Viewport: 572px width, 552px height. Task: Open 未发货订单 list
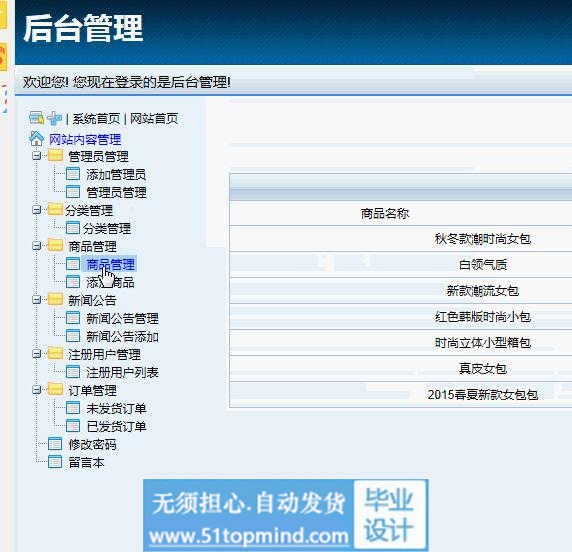click(116, 408)
